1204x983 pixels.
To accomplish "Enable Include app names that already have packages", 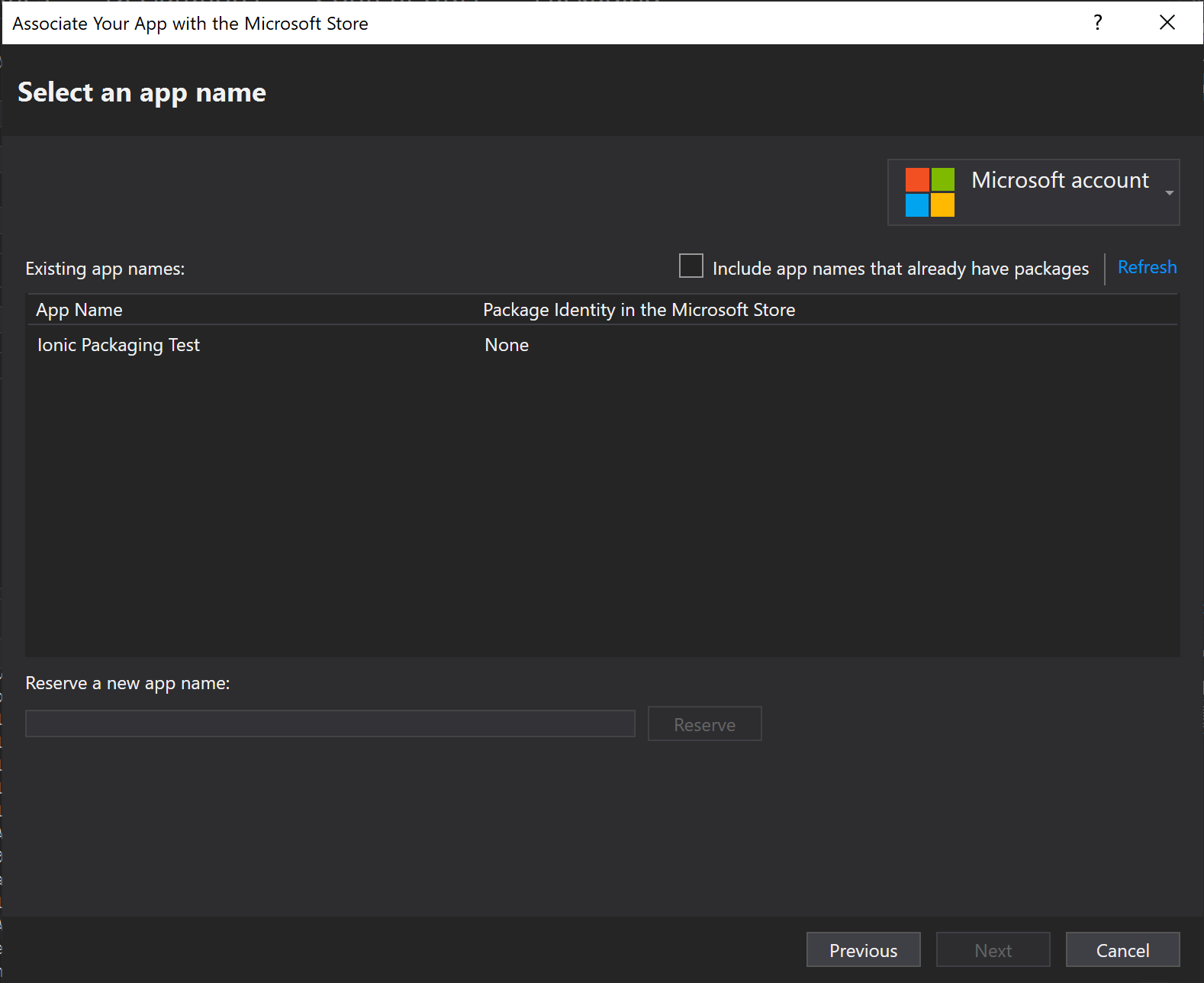I will (x=691, y=266).
